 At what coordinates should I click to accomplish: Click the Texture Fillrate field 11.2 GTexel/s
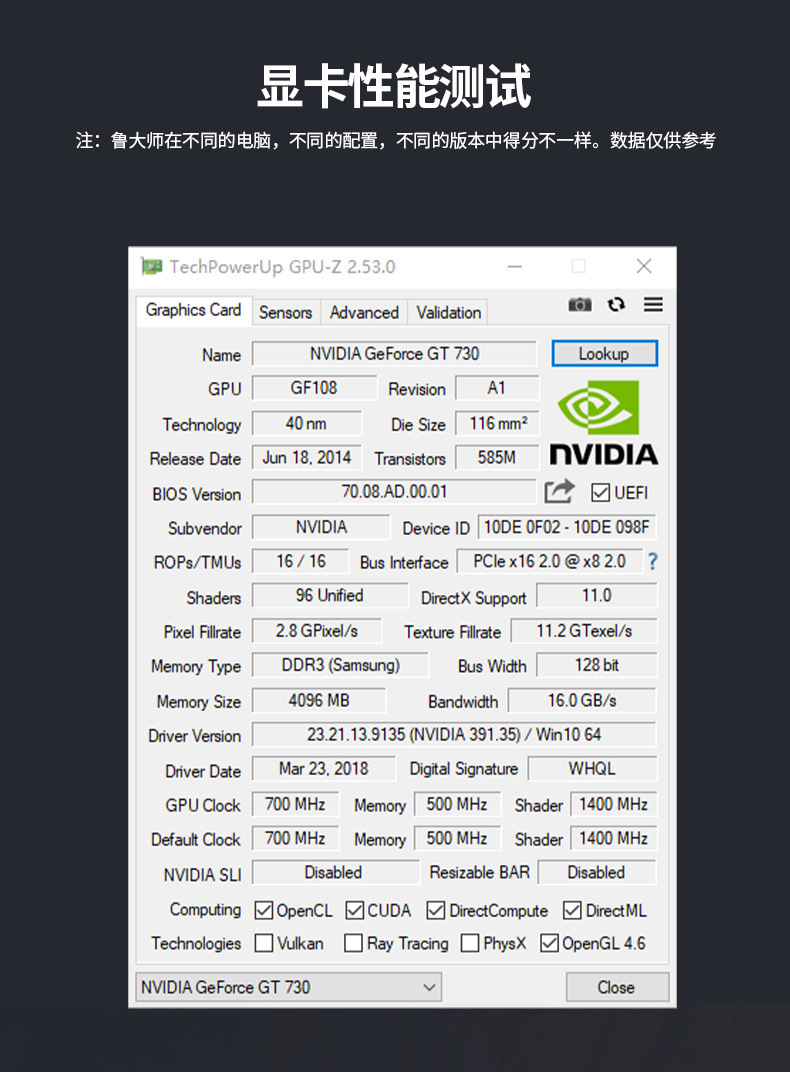(x=584, y=631)
